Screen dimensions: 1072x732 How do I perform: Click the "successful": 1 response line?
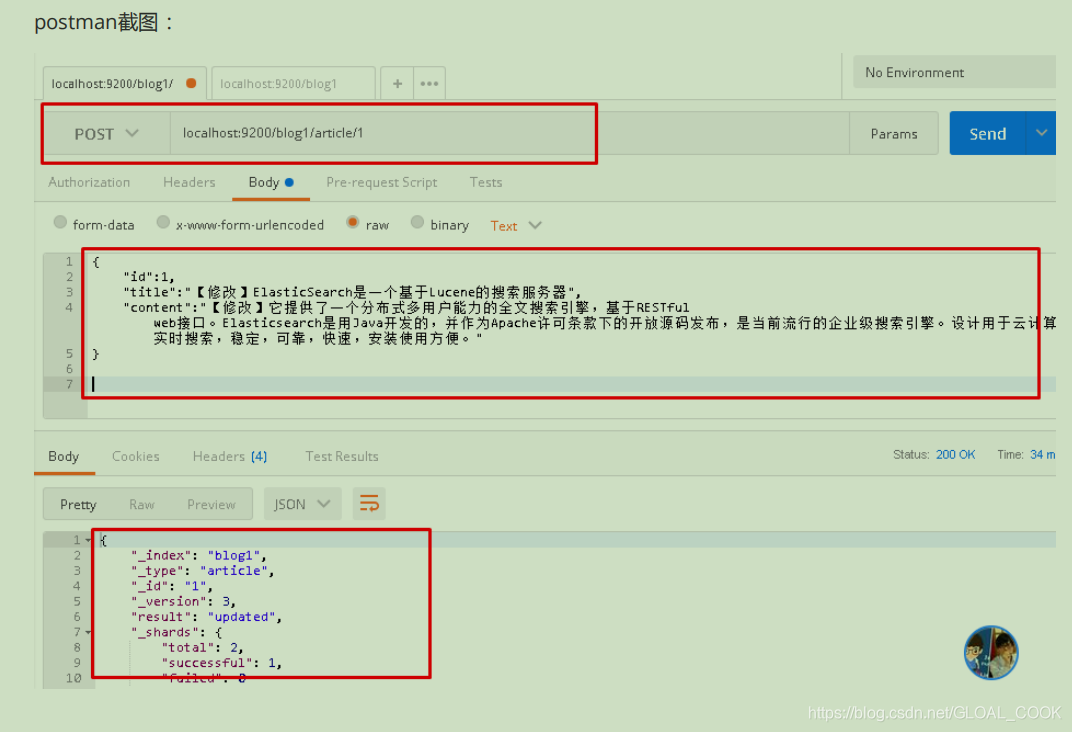[222, 662]
